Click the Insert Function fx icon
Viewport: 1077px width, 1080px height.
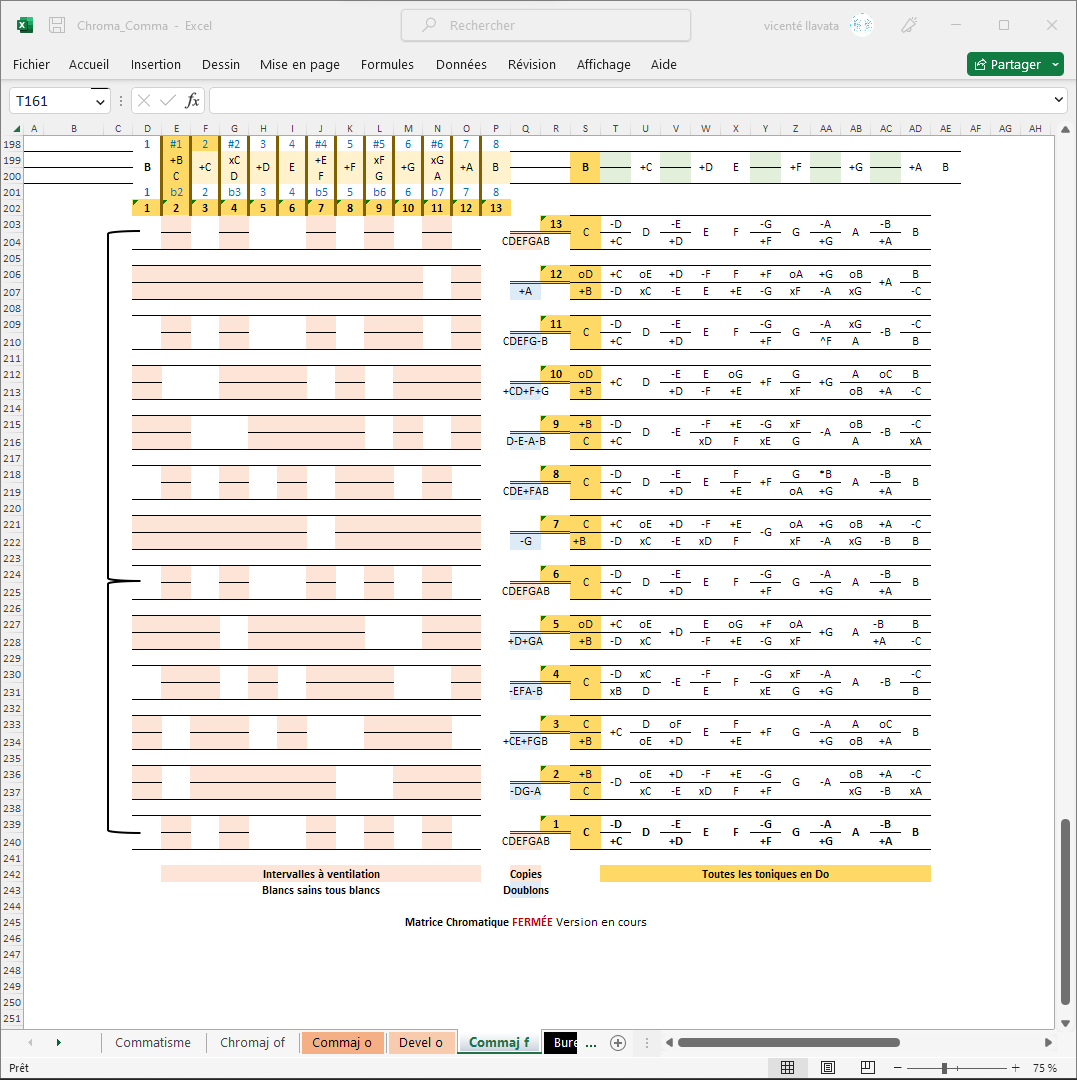coord(193,101)
